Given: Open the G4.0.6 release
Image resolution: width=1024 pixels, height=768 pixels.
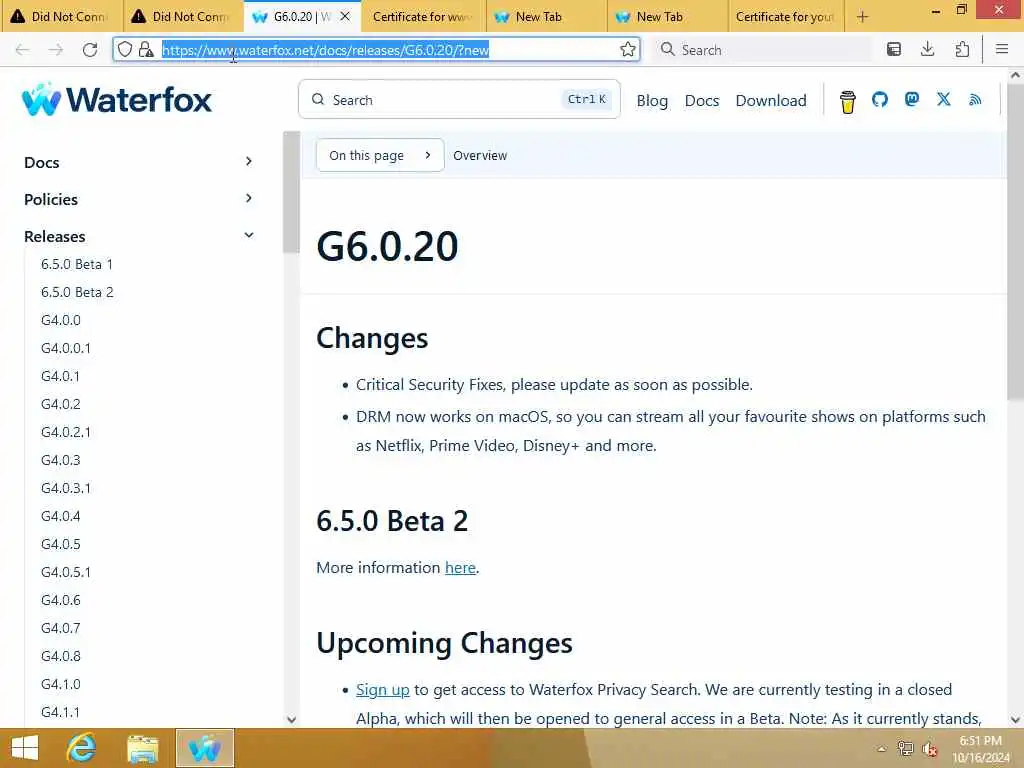Looking at the screenshot, I should click(x=61, y=600).
